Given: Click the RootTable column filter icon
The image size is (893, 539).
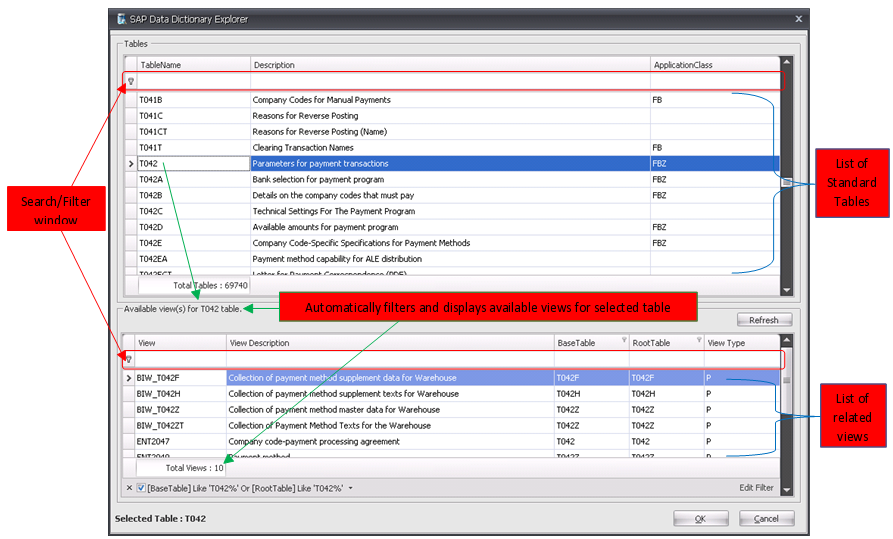Looking at the screenshot, I should (698, 341).
